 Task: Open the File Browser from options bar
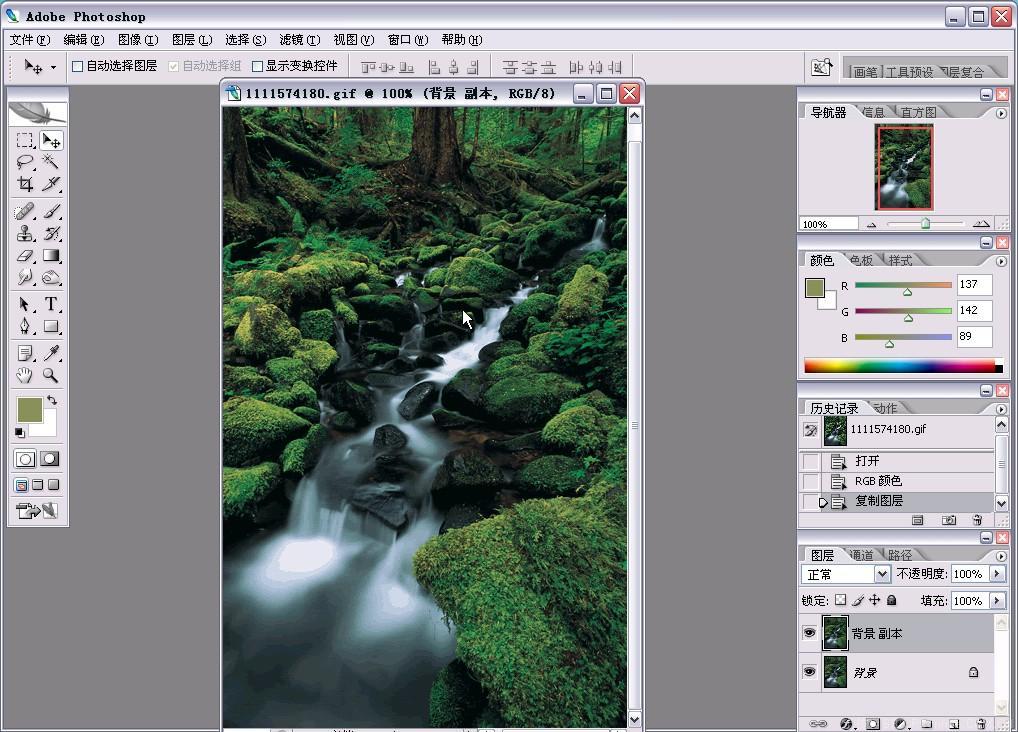pyautogui.click(x=821, y=68)
